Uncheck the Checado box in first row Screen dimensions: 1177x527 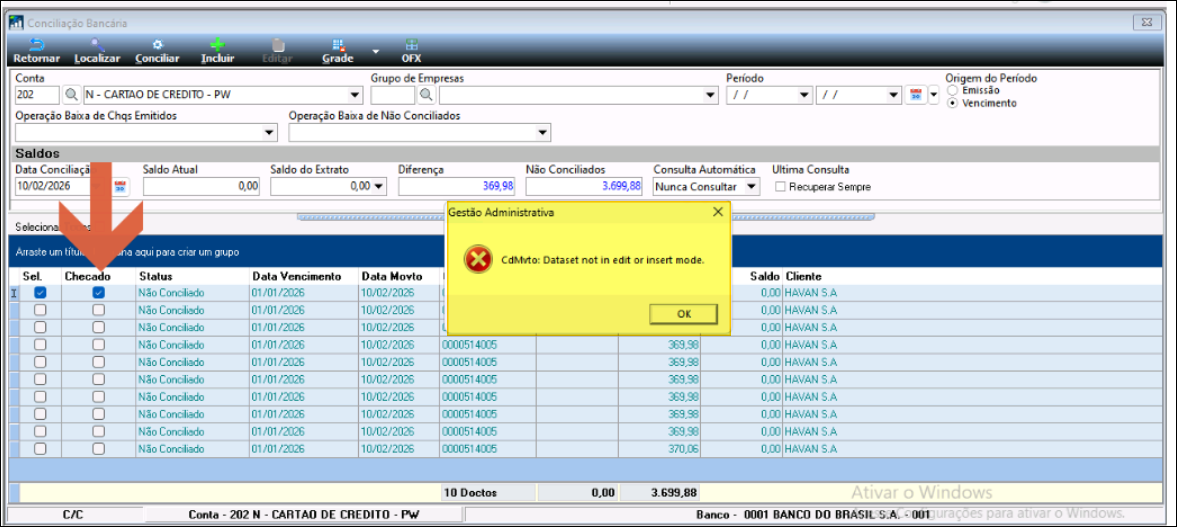click(x=98, y=293)
